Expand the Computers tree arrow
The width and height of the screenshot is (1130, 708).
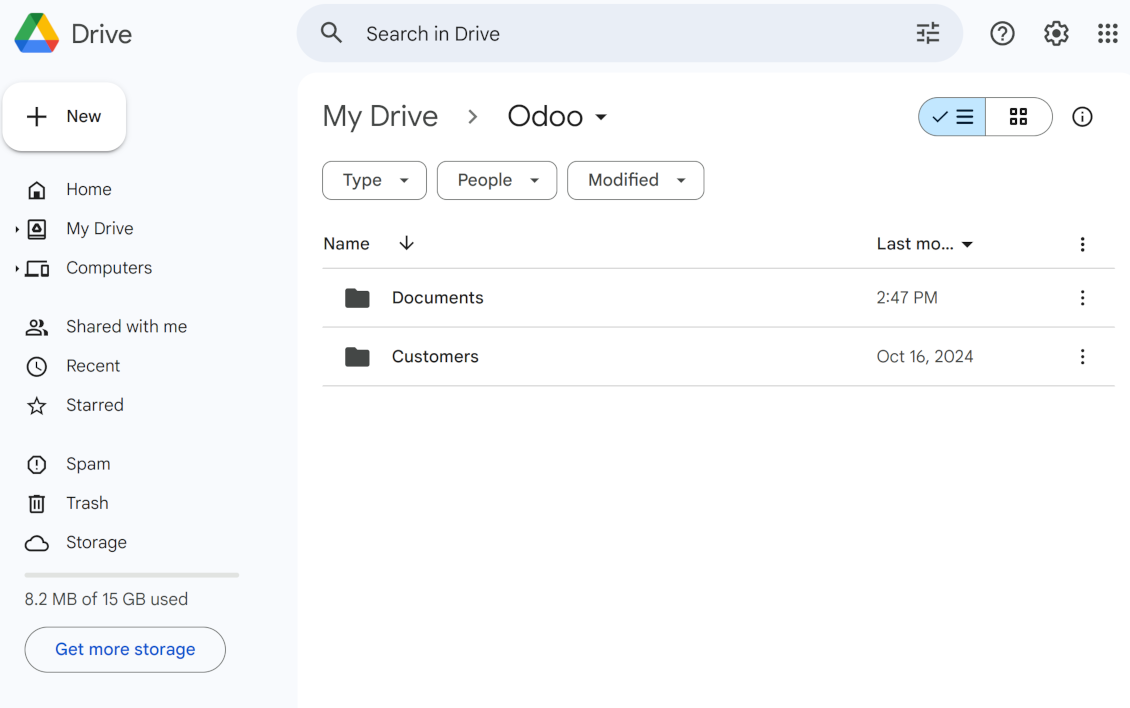17,269
